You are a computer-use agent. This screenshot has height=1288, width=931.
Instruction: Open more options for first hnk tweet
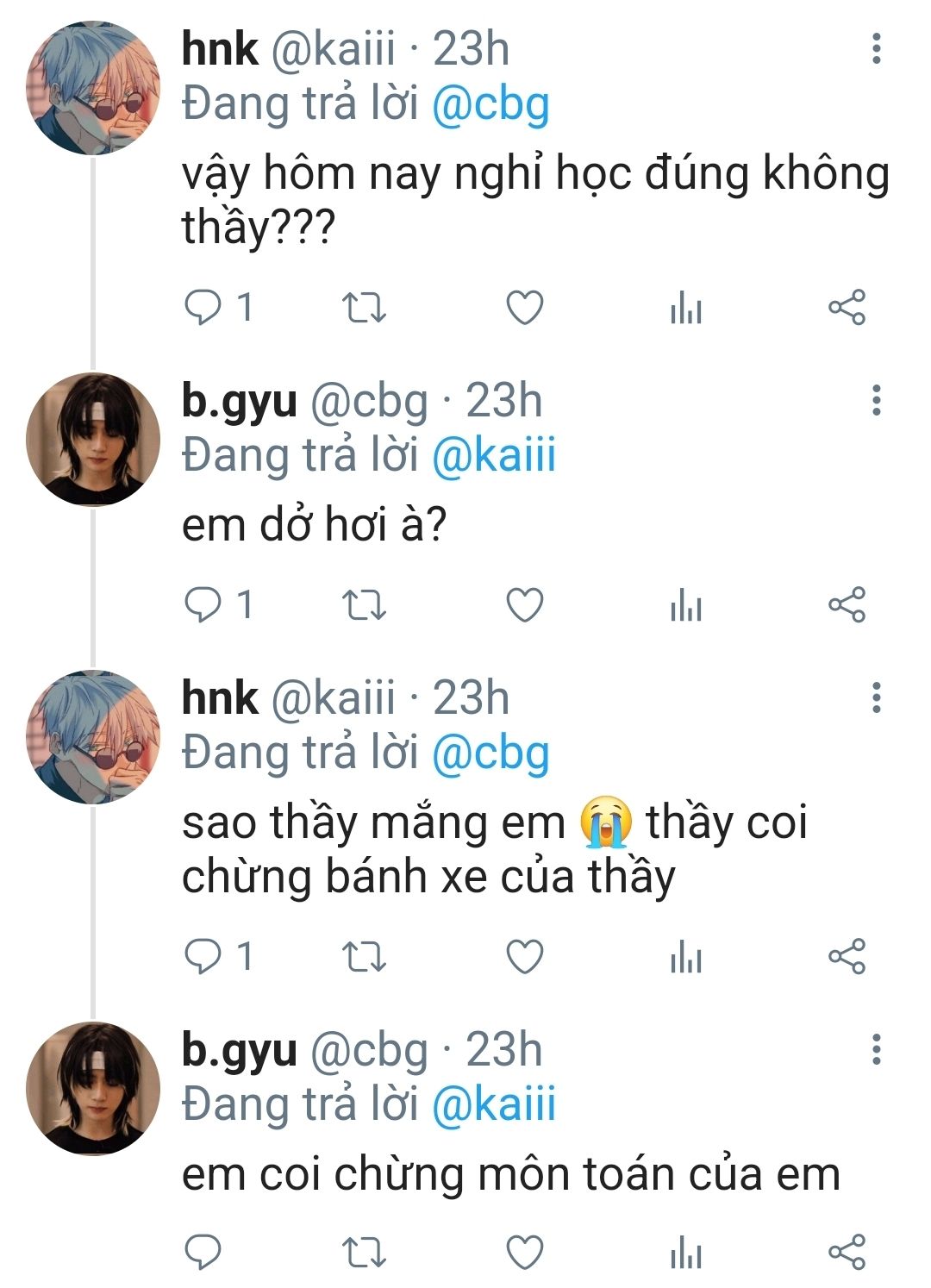[x=876, y=49]
